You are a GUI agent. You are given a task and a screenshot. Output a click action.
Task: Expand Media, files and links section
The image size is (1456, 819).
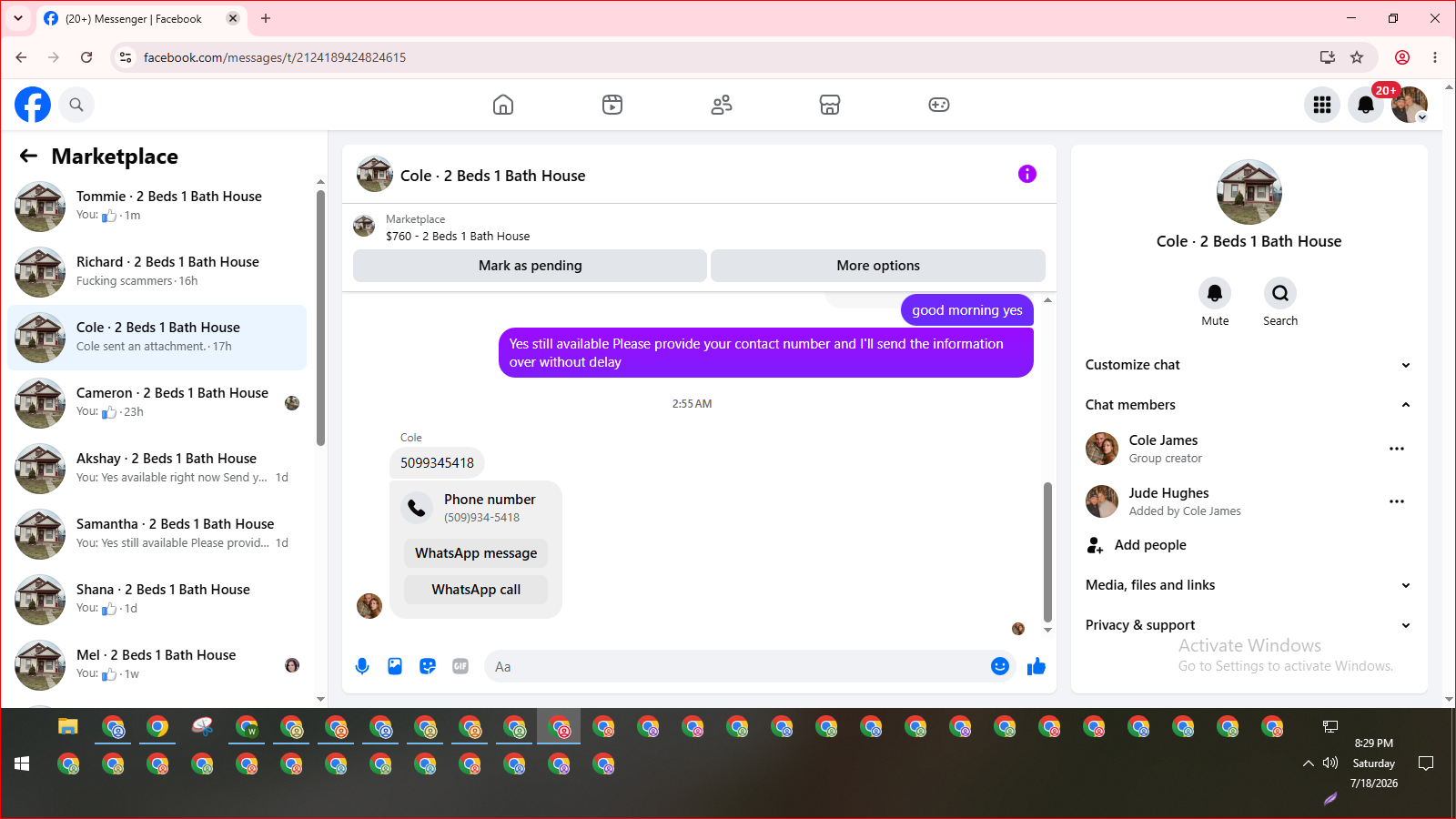click(x=1249, y=585)
